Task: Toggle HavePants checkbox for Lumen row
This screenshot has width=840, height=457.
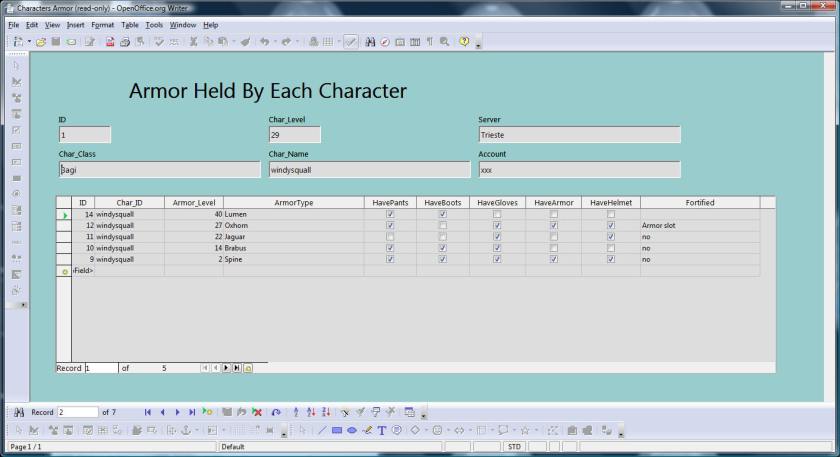Action: pos(390,214)
